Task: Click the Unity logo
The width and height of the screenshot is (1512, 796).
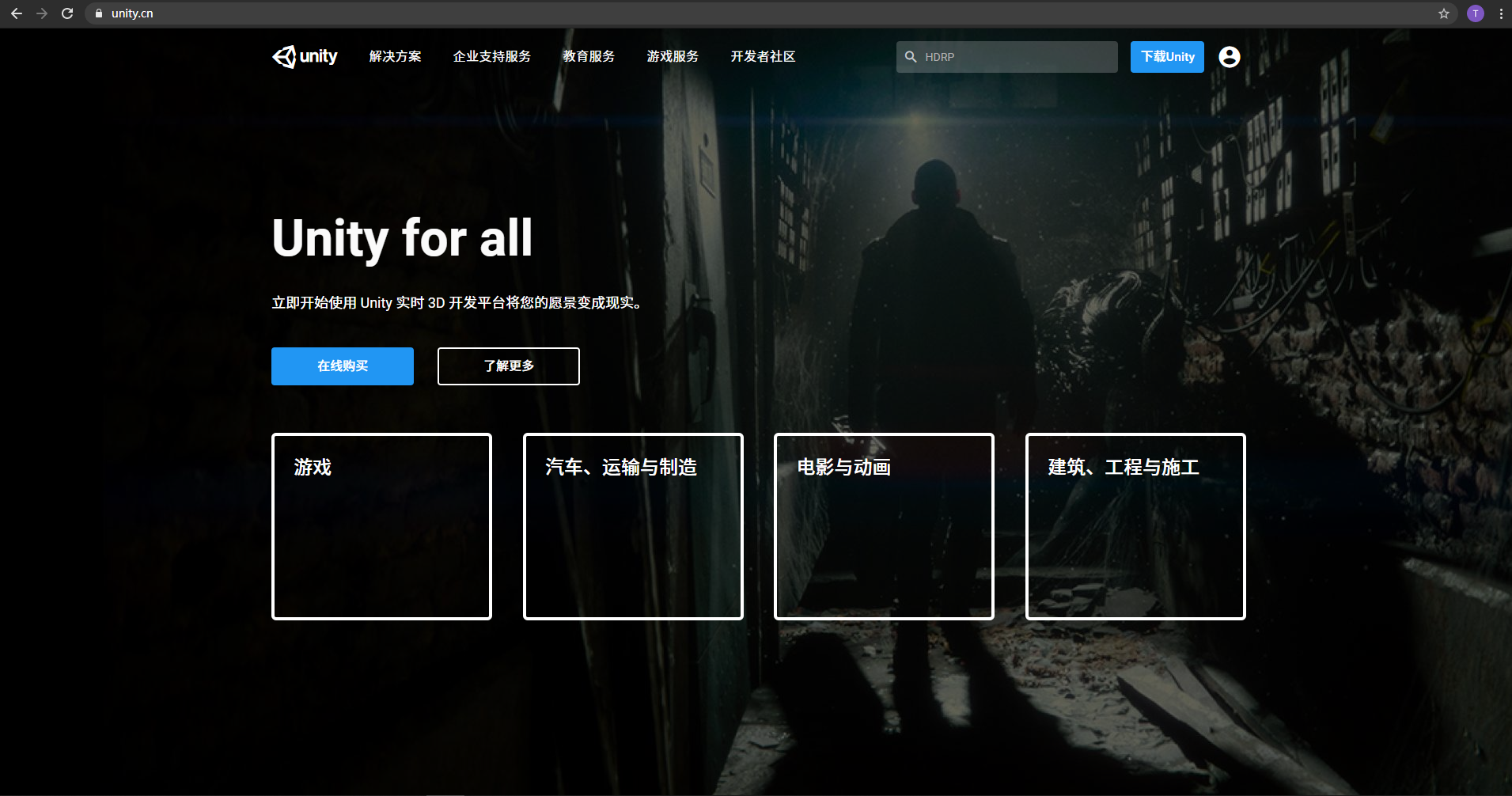Action: coord(305,56)
